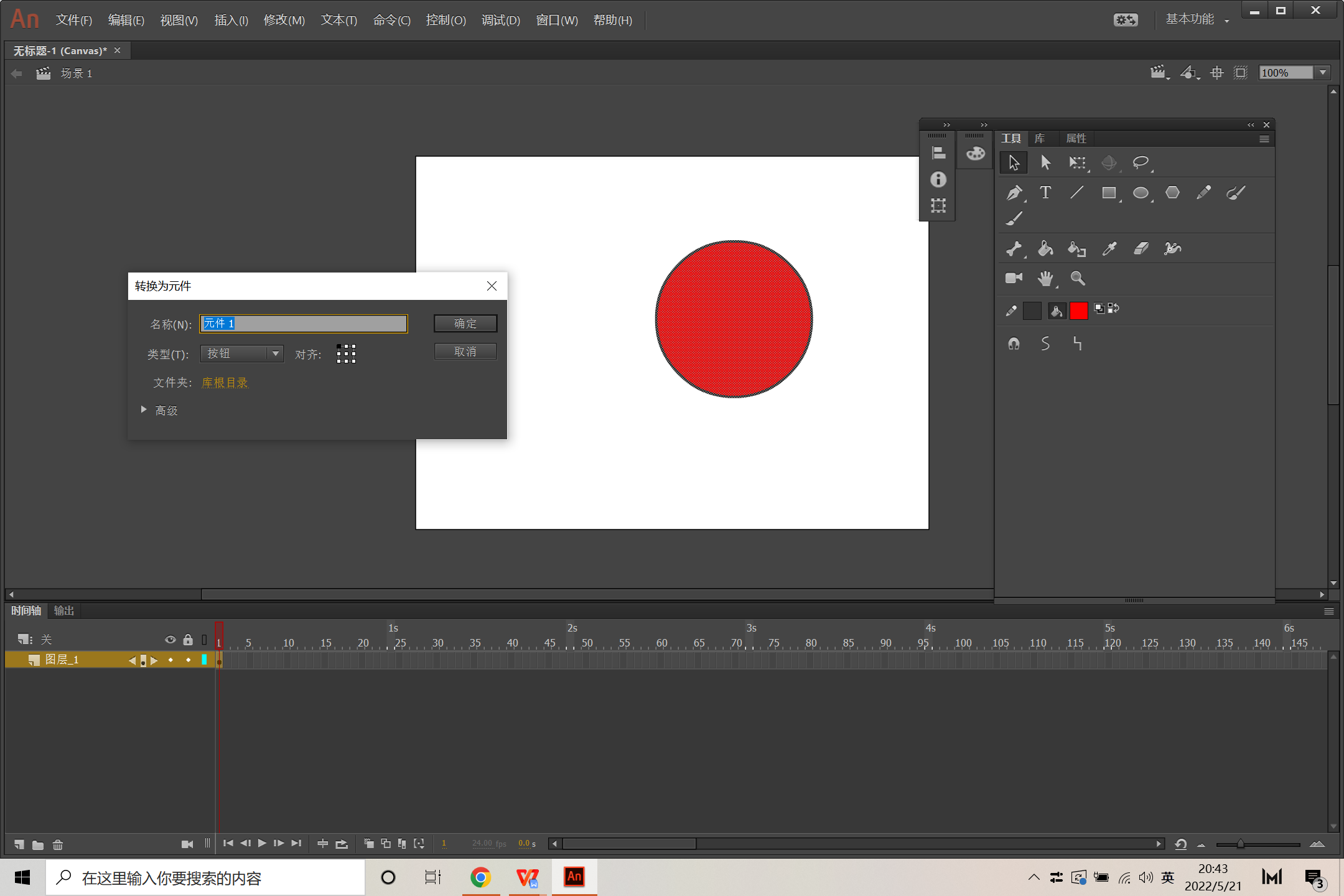Open the 100% zoom level dropdown
Image resolution: width=1344 pixels, height=896 pixels.
coord(1323,73)
